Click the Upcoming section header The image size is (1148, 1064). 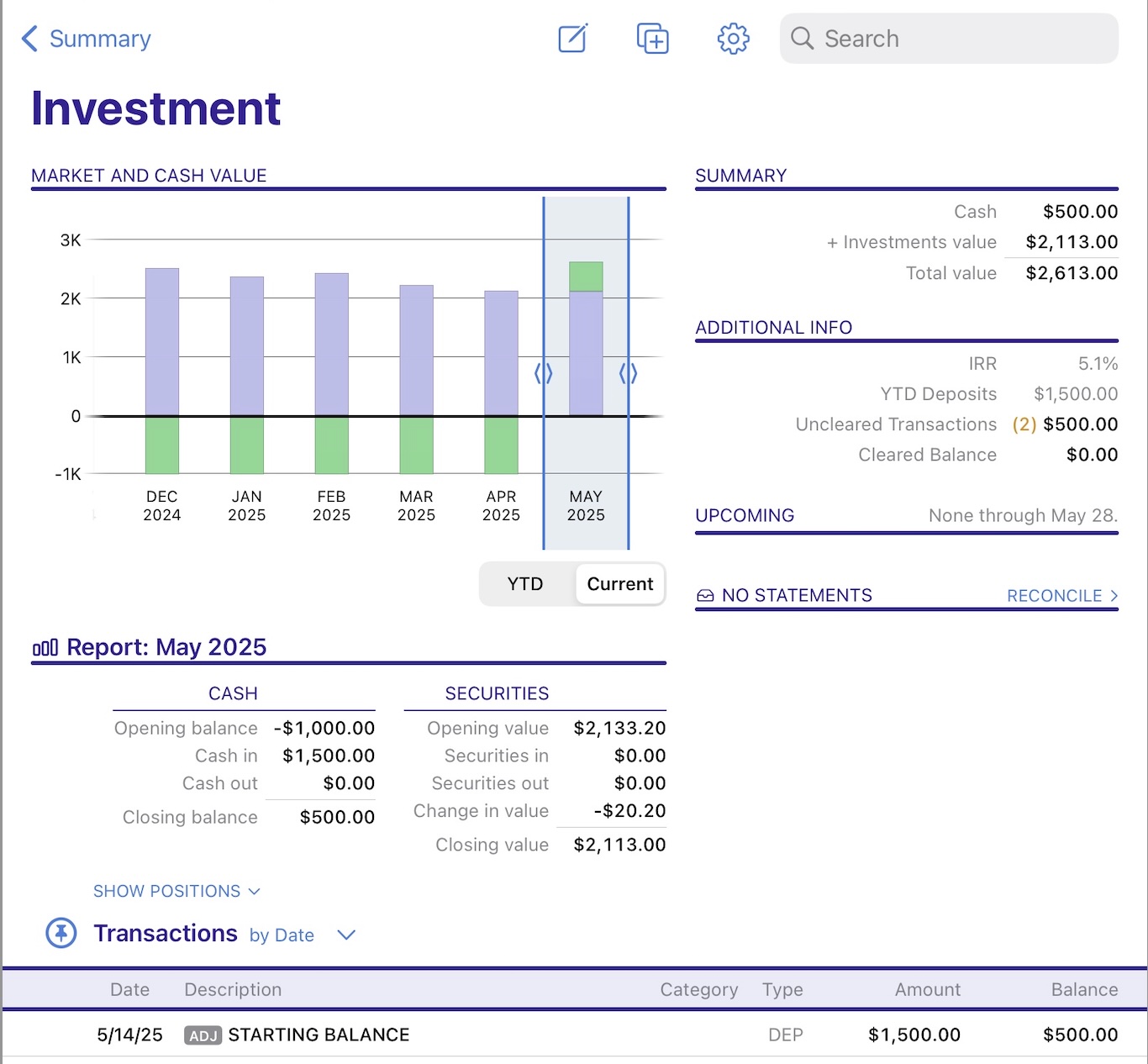click(745, 515)
